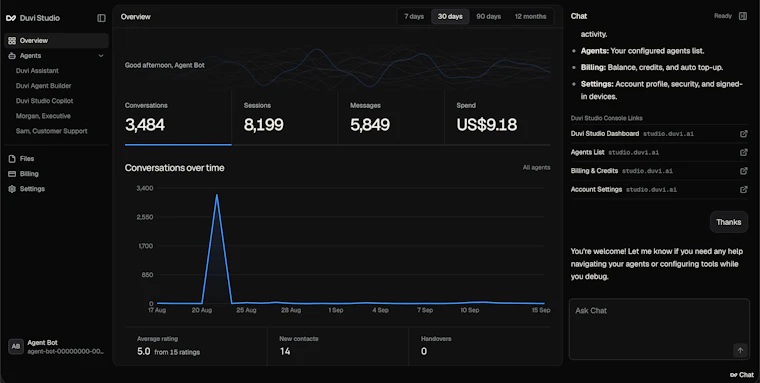Click the Agent Bot account name
The image size is (760, 383).
42,343
